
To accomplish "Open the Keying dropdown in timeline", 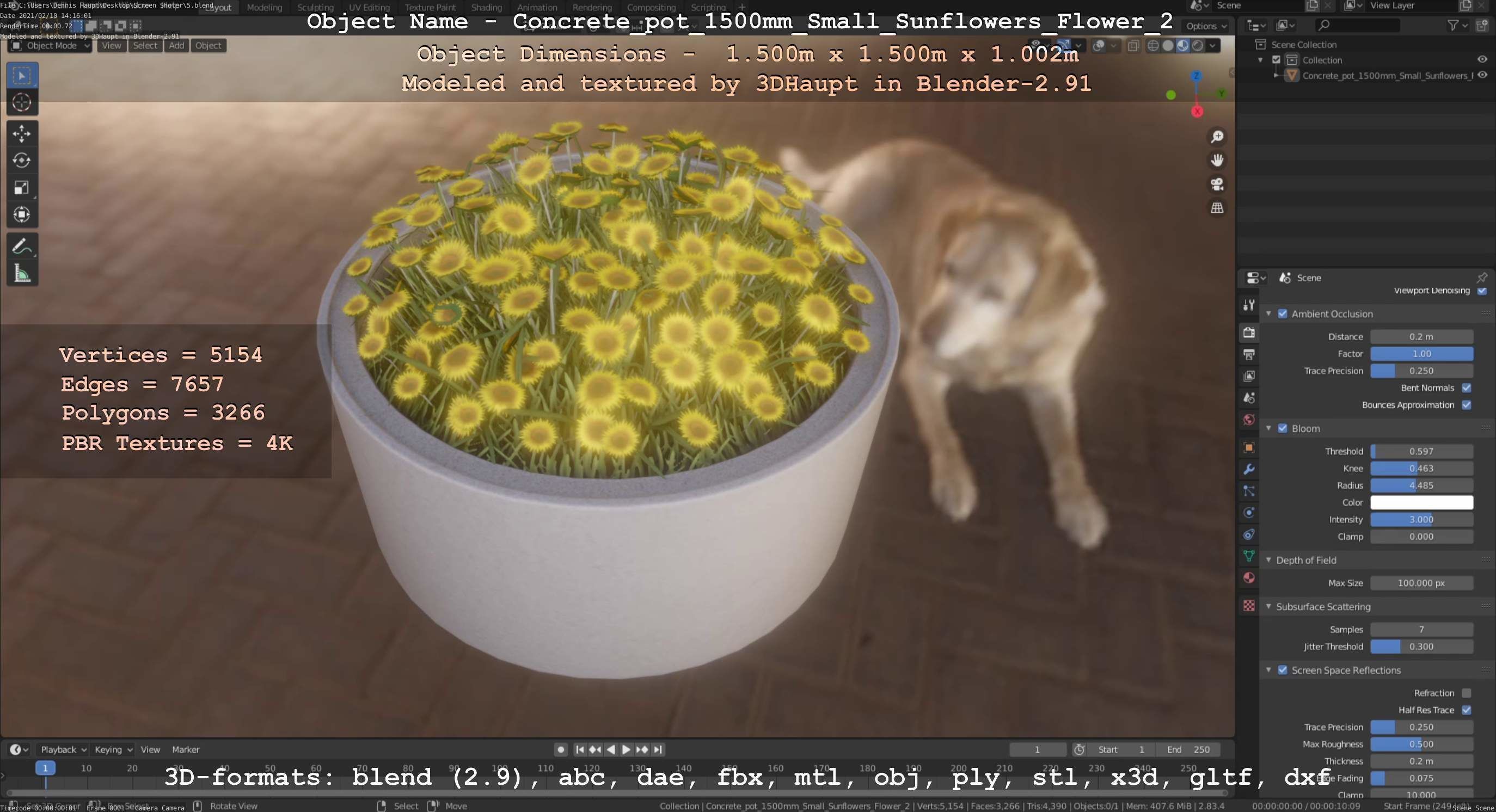I will [113, 749].
